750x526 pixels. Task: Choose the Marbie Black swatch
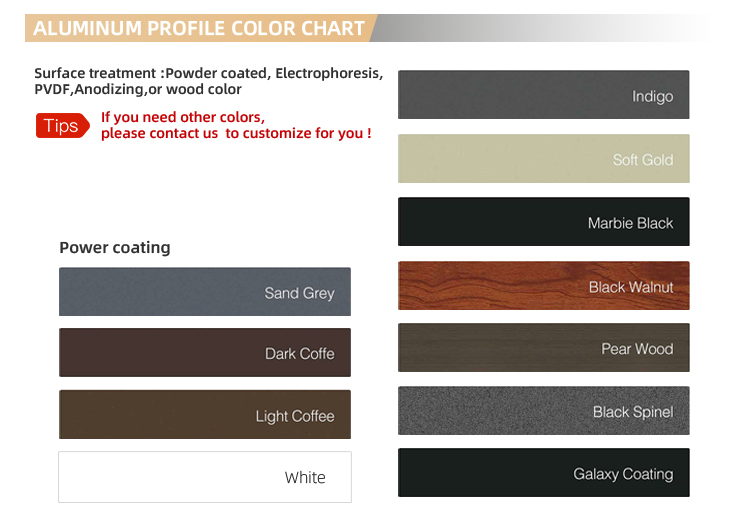coord(543,221)
